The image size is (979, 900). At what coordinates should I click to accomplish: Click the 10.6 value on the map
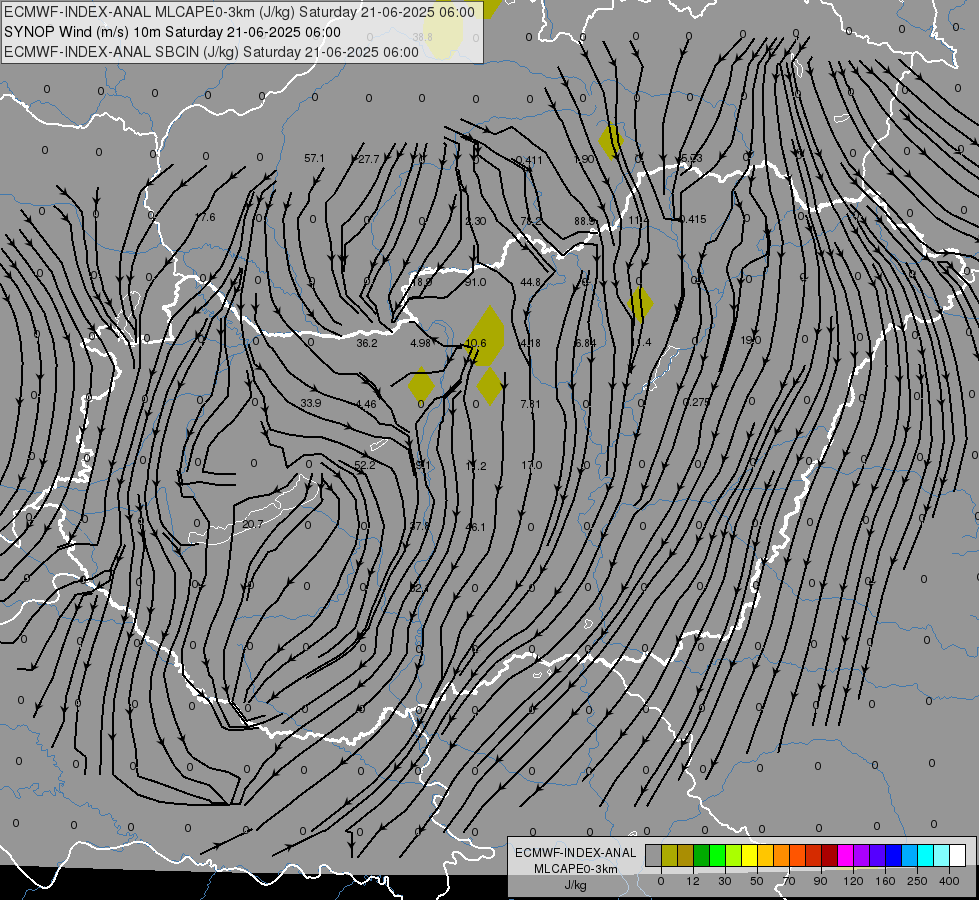[476, 343]
